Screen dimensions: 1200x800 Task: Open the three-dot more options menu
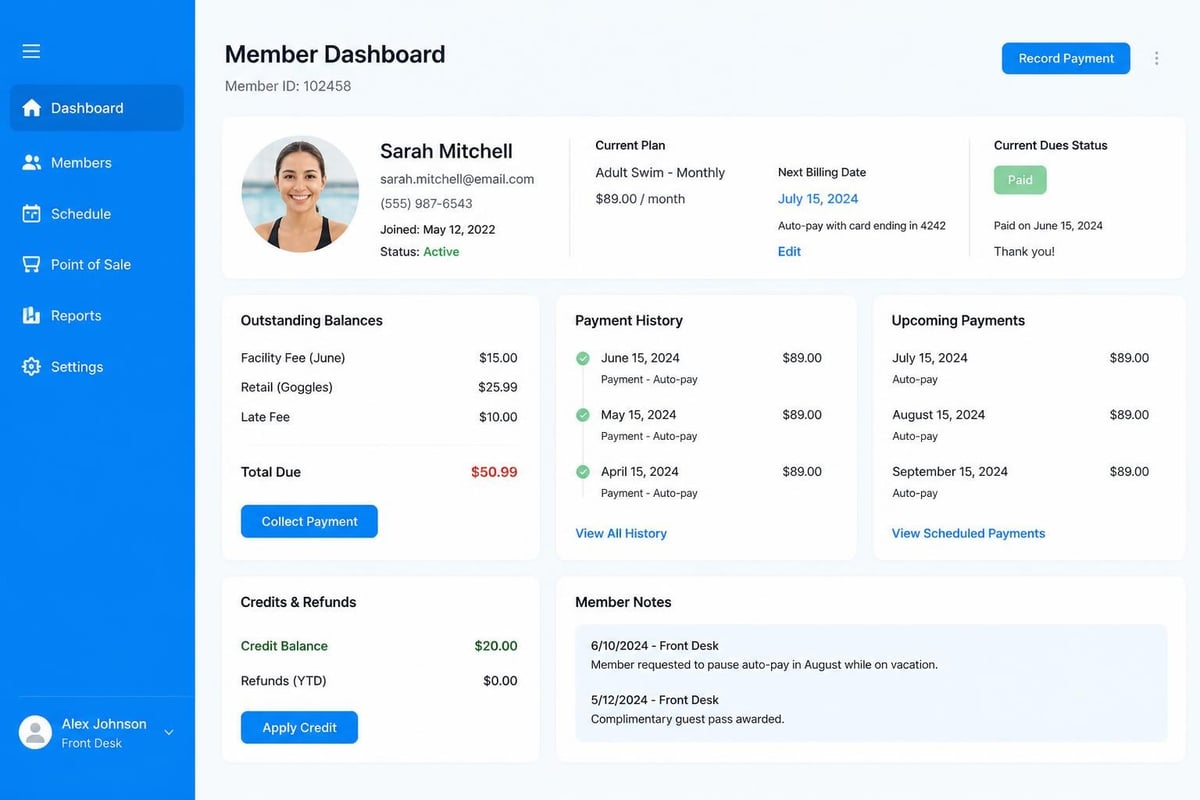[1157, 58]
